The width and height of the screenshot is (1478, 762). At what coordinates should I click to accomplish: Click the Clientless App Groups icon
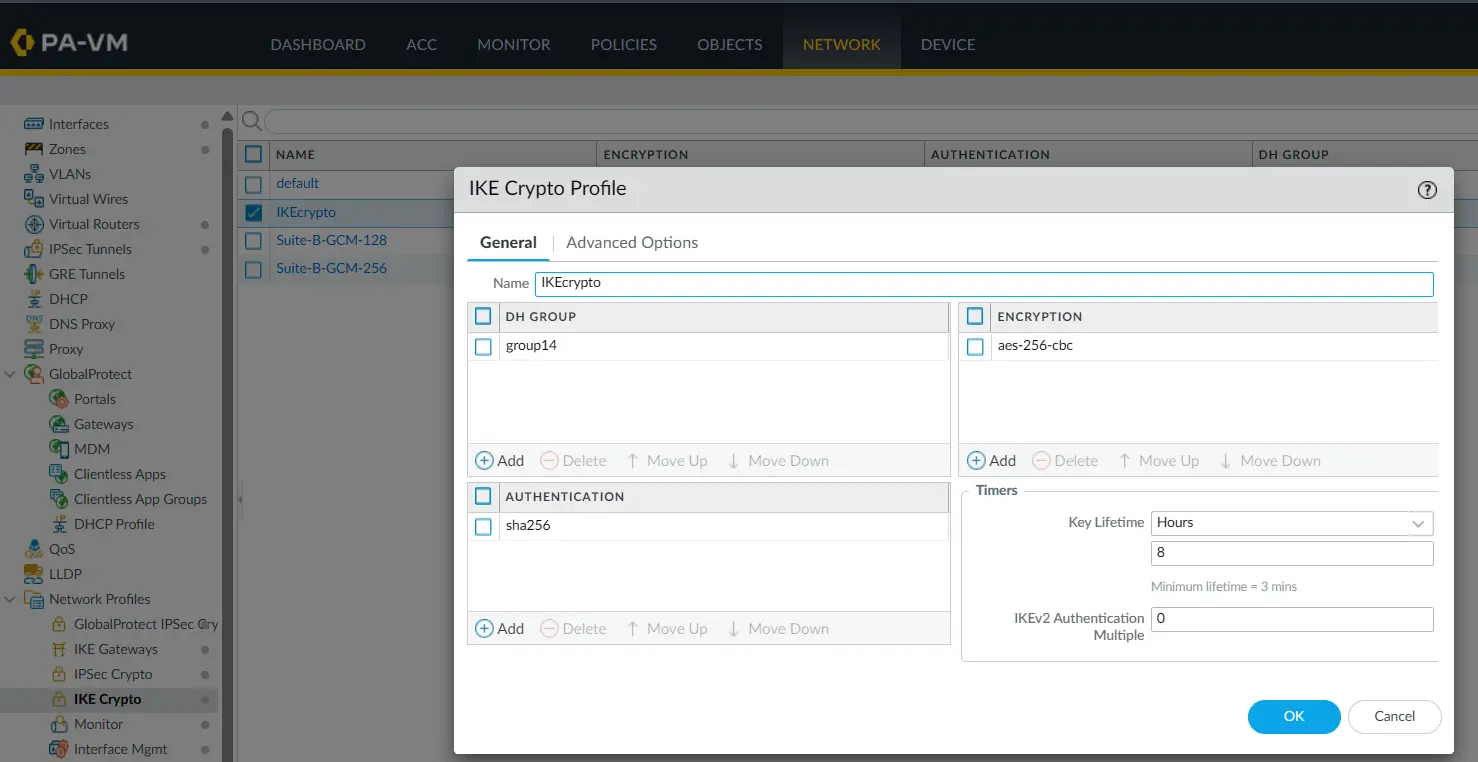coord(58,499)
